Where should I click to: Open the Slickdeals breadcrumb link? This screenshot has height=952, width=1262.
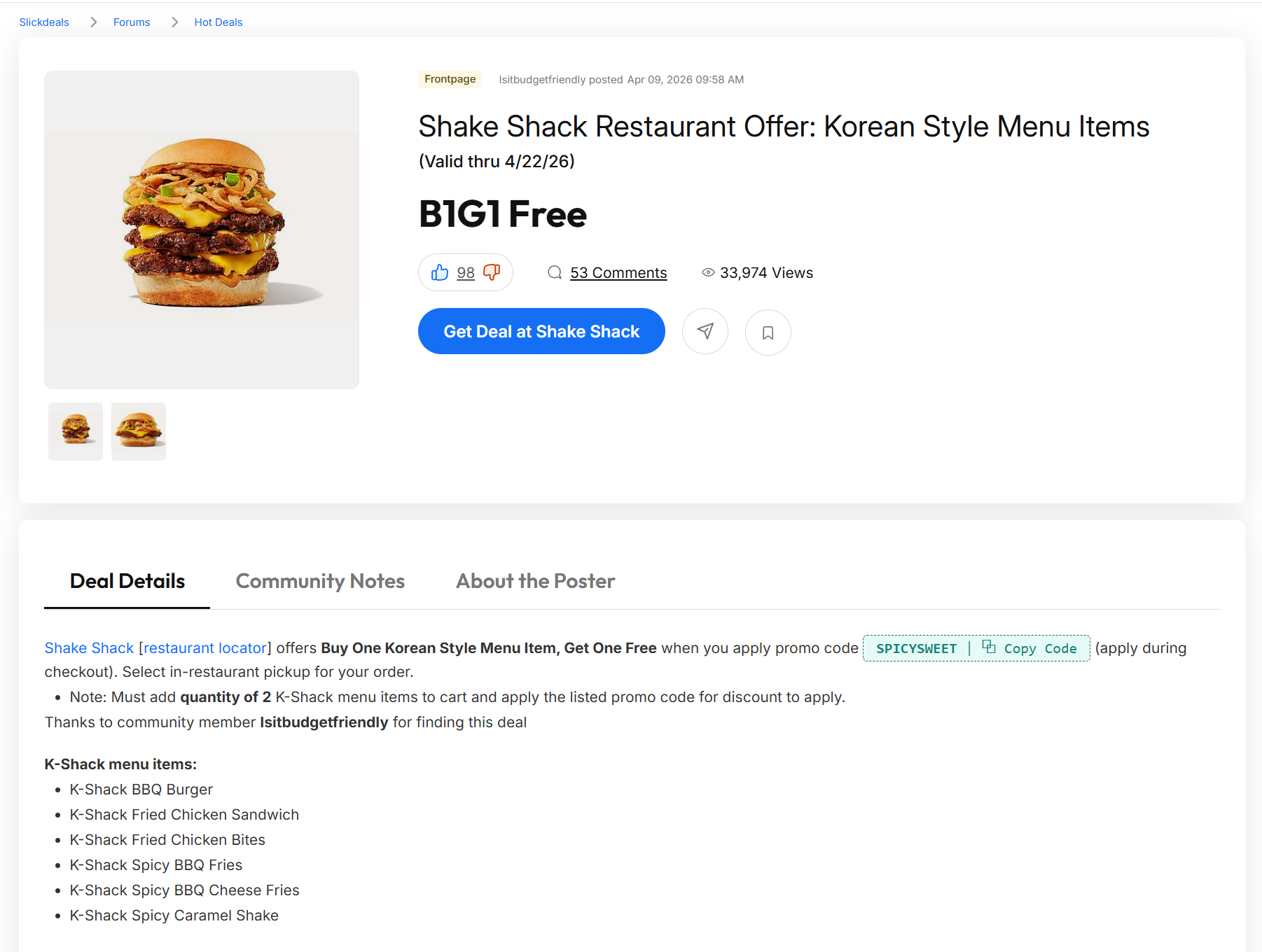tap(44, 22)
